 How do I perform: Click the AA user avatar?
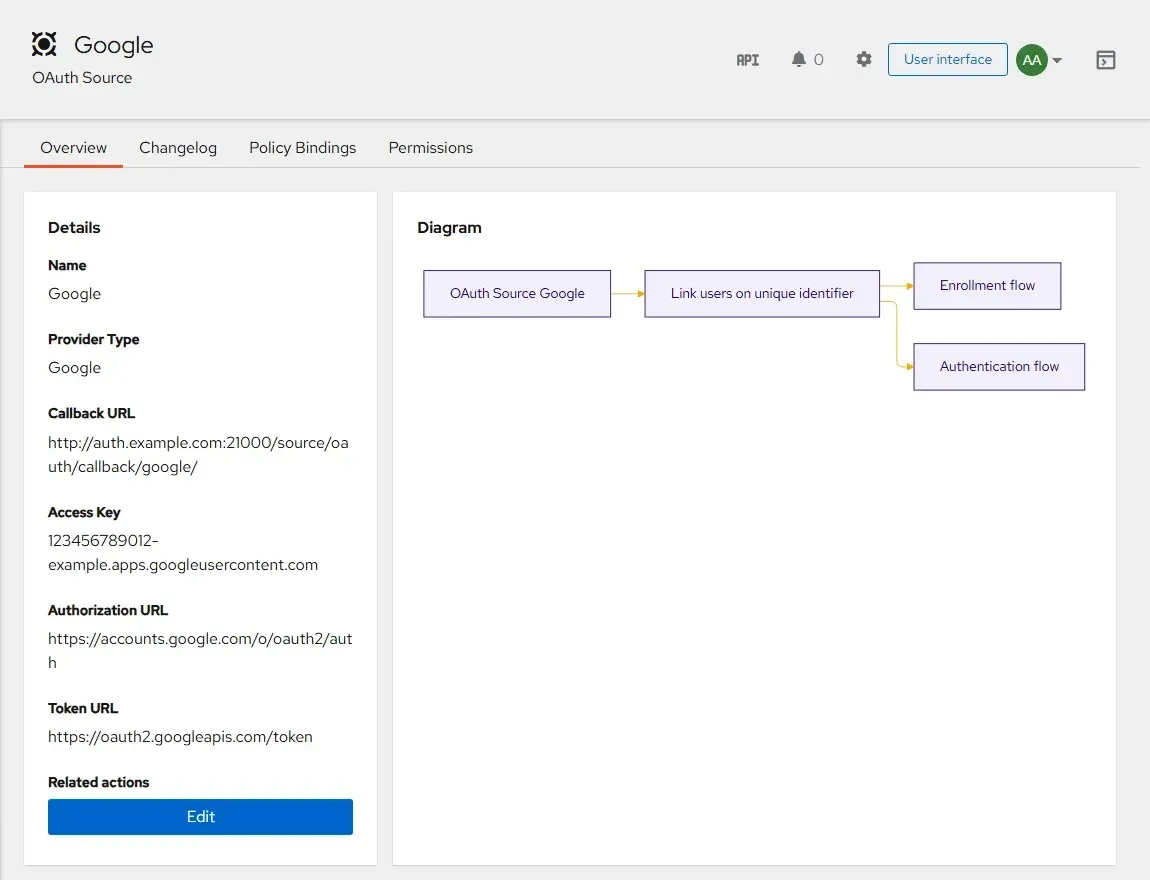click(1031, 60)
